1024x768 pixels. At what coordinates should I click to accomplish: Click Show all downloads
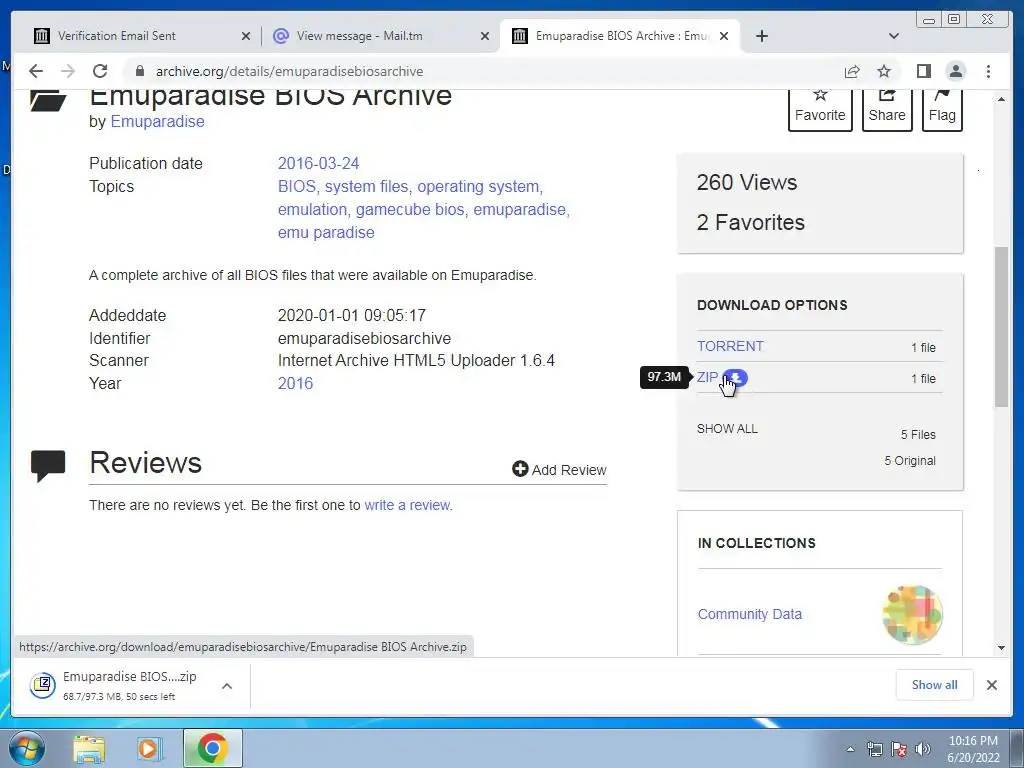coord(935,684)
